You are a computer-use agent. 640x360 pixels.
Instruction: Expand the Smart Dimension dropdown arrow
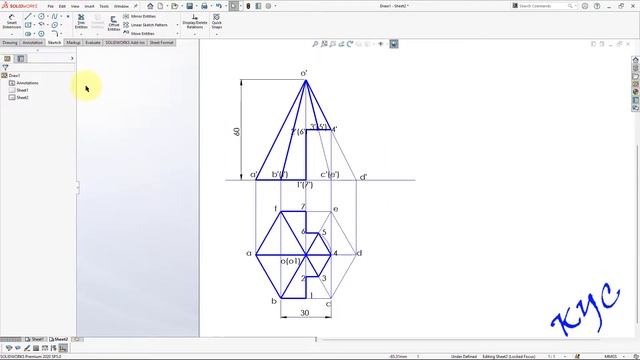[11, 34]
